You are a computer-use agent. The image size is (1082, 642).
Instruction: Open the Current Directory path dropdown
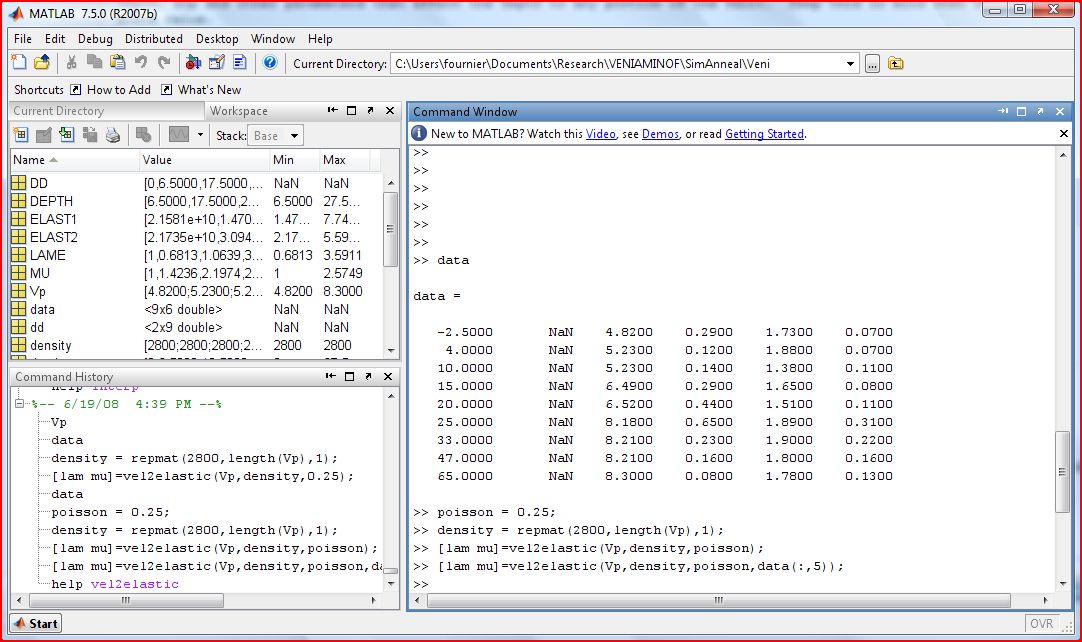[x=851, y=64]
